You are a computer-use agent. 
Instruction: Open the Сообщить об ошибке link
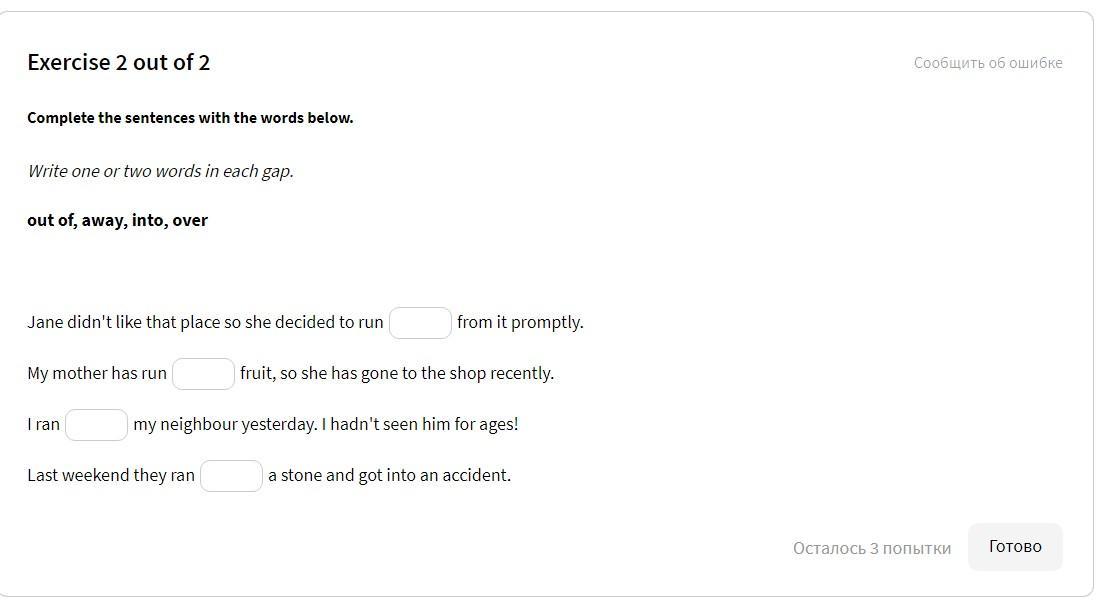(x=987, y=63)
